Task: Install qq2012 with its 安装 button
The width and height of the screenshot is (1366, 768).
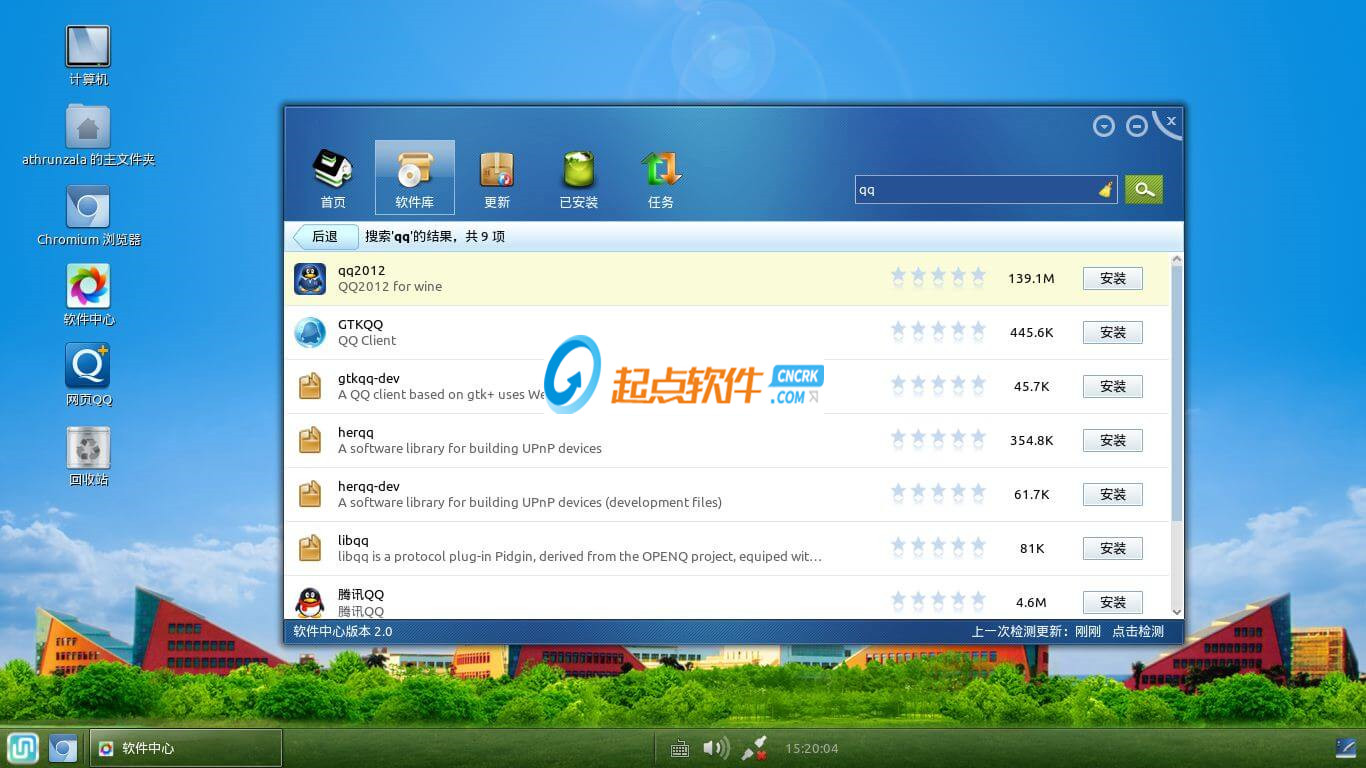Action: [1113, 279]
